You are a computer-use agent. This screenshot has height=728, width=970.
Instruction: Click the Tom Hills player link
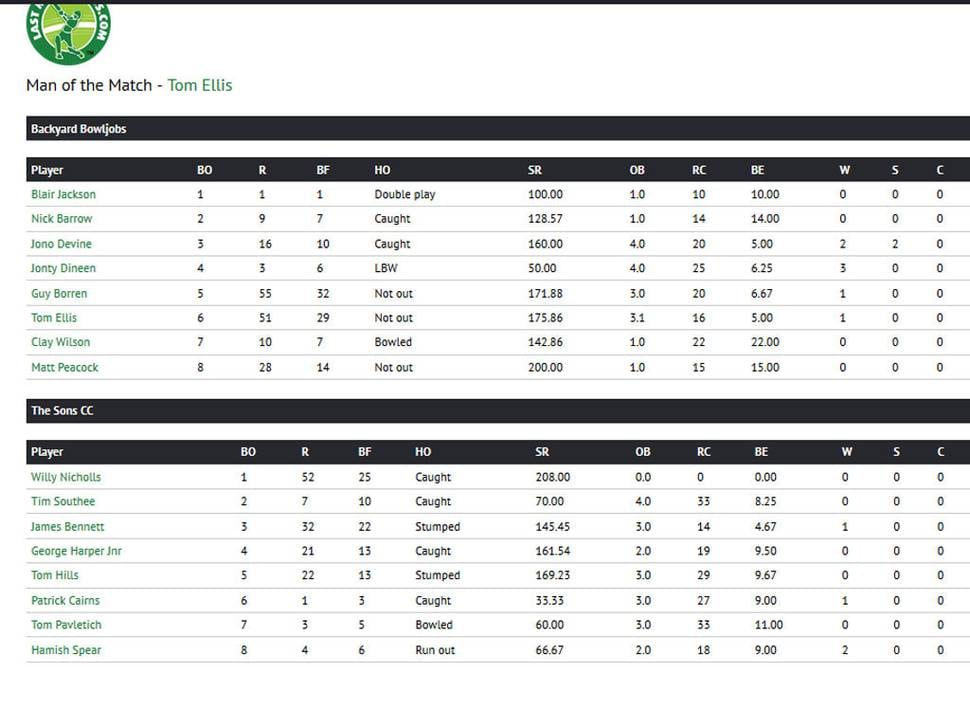[54, 575]
